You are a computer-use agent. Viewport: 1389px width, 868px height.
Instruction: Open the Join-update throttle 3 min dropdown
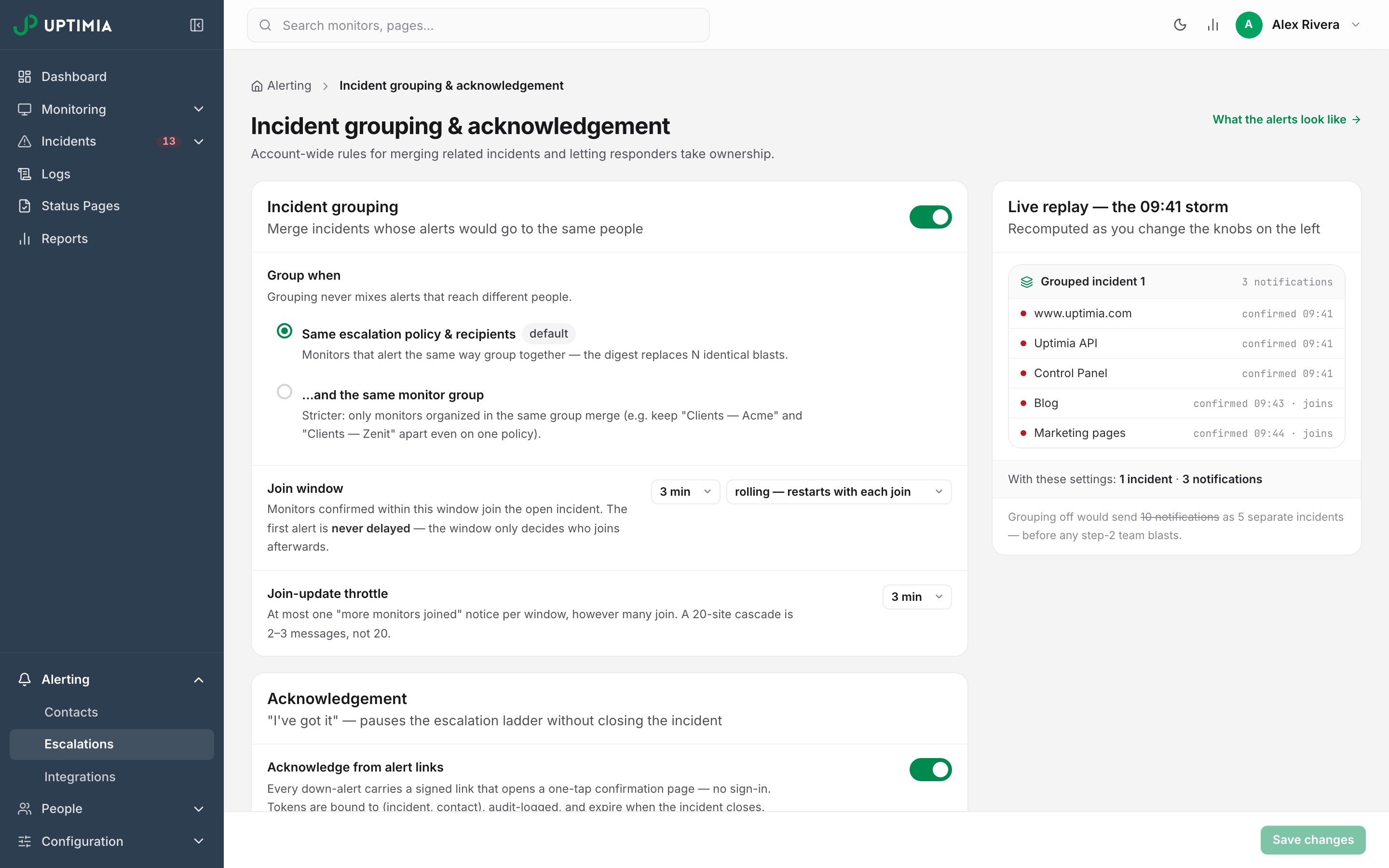[x=917, y=597]
